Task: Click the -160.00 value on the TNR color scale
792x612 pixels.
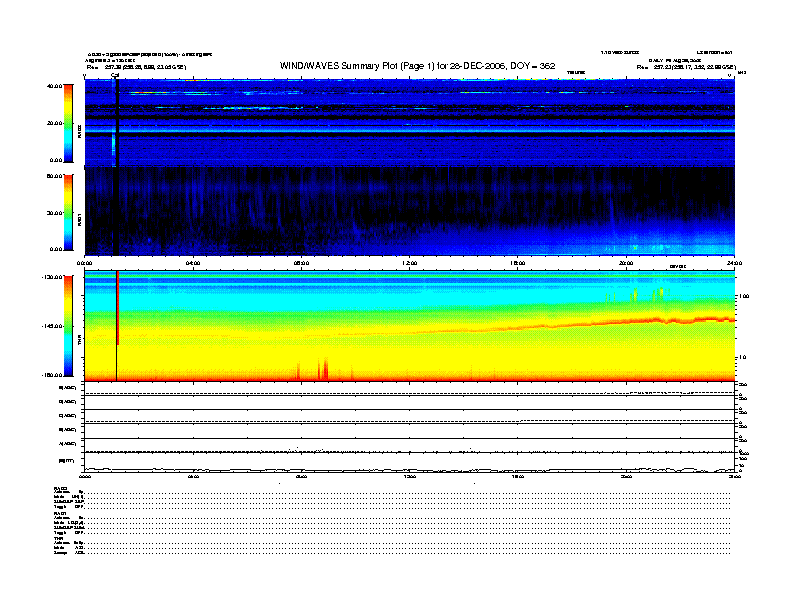Action: pos(52,375)
